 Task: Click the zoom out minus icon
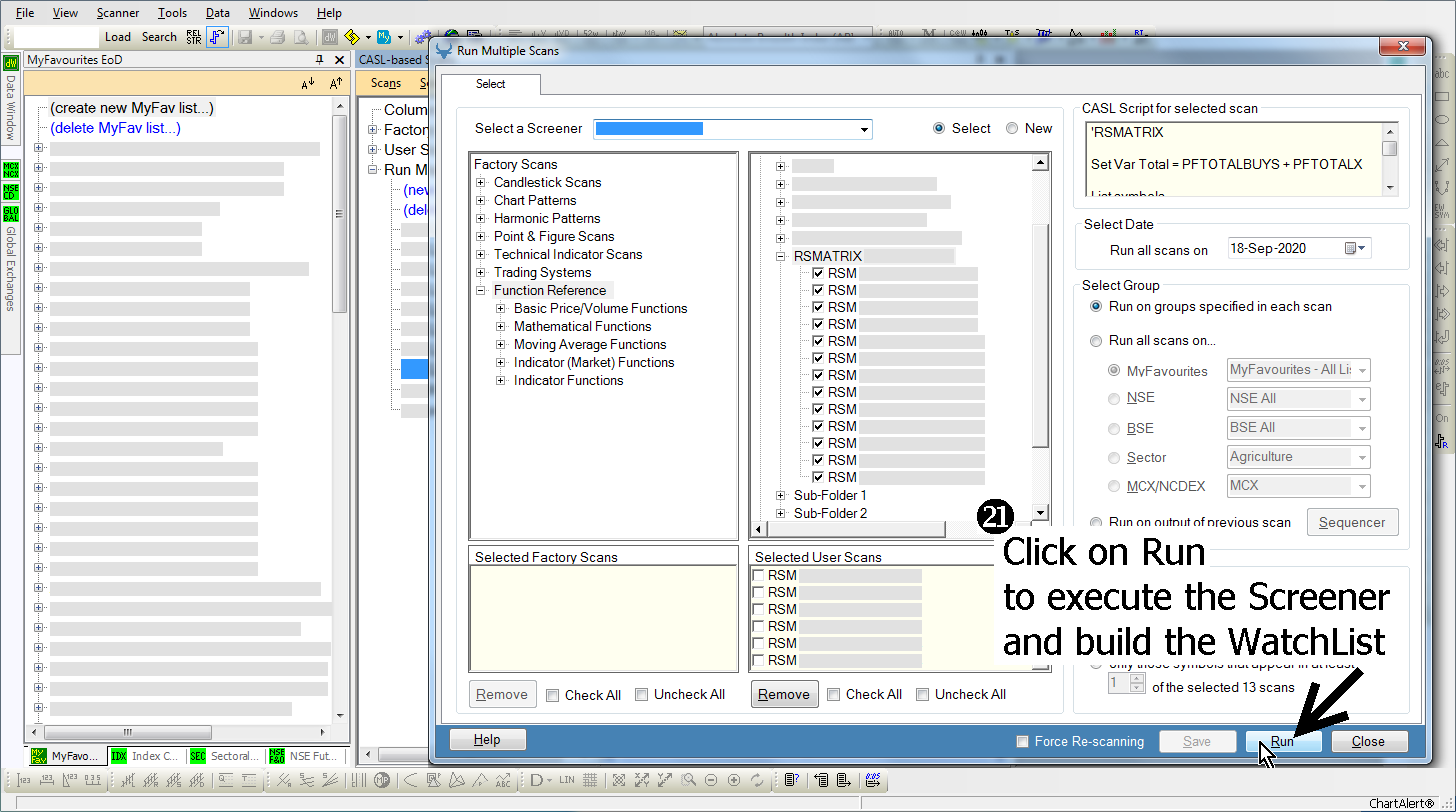[x=711, y=780]
